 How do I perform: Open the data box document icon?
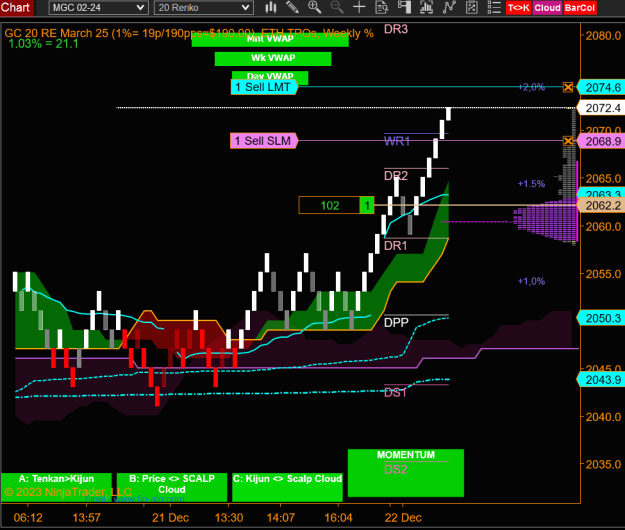[x=381, y=7]
